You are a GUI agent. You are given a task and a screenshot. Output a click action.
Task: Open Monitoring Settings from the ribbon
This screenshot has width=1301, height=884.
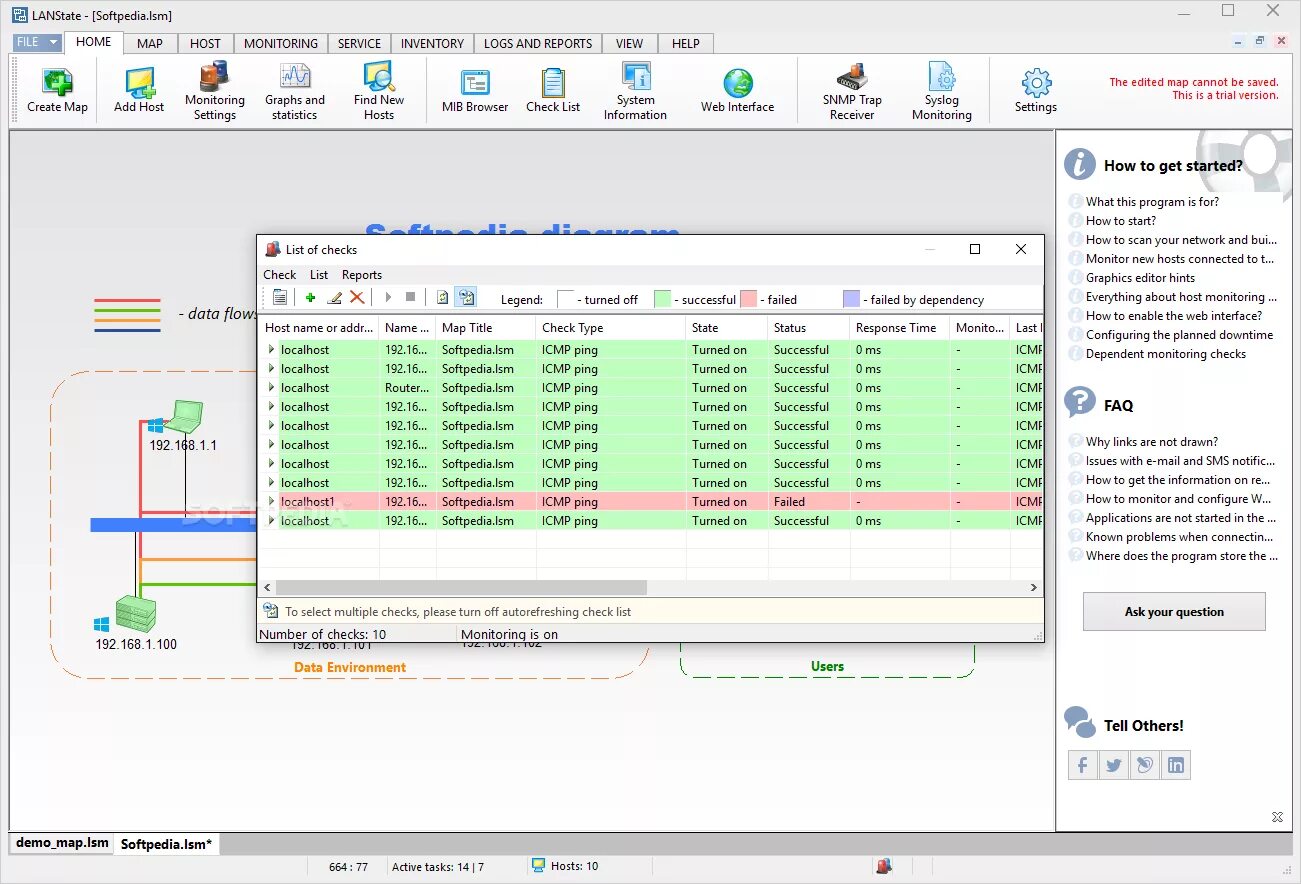214,77
